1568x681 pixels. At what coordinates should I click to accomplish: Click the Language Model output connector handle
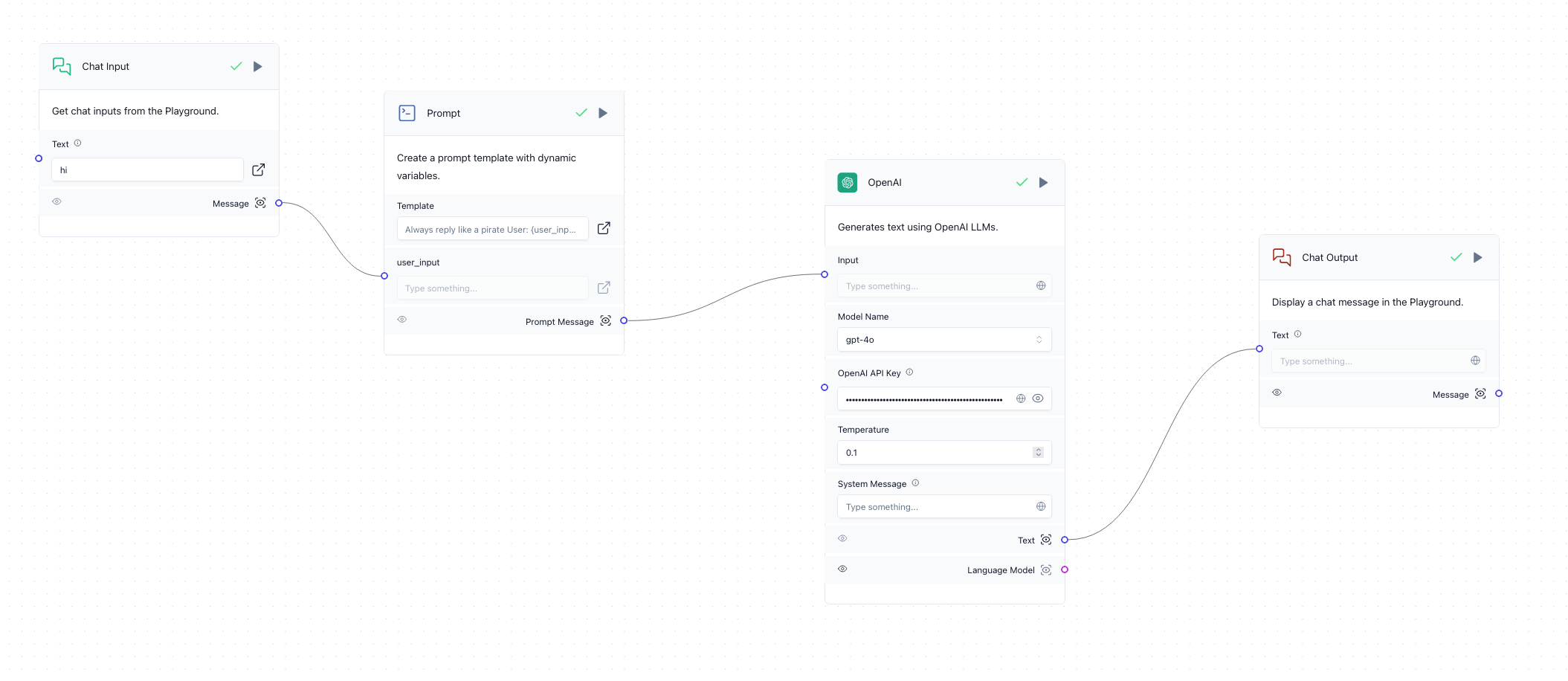[1065, 570]
